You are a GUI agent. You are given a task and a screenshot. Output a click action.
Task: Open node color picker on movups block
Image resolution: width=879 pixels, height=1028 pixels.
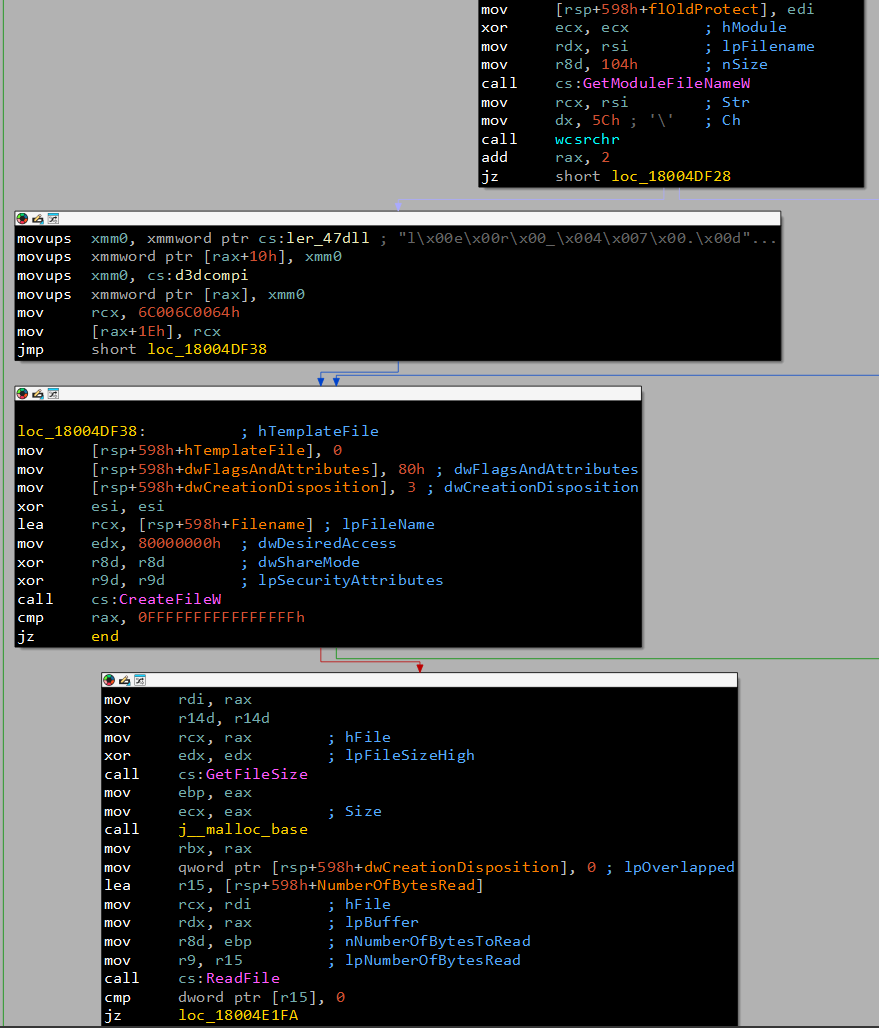[22, 218]
